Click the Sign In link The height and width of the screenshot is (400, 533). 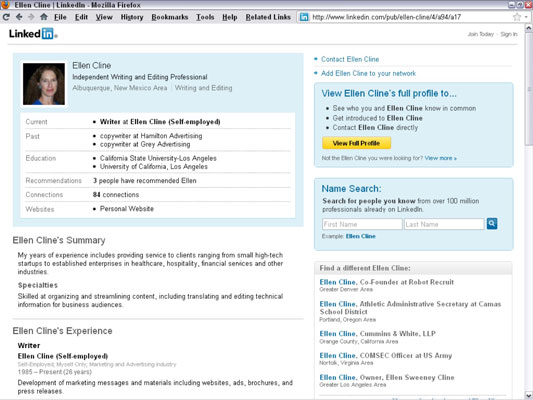pyautogui.click(x=509, y=34)
